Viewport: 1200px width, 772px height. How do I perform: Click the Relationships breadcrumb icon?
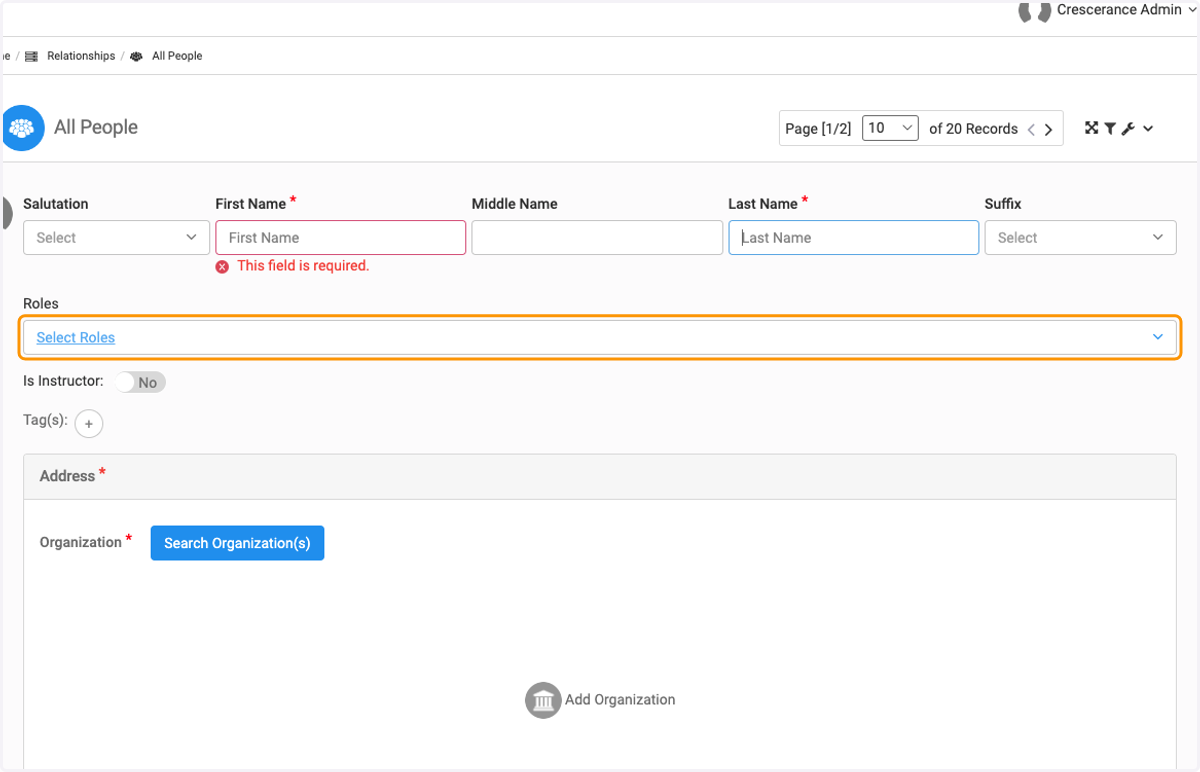(31, 57)
